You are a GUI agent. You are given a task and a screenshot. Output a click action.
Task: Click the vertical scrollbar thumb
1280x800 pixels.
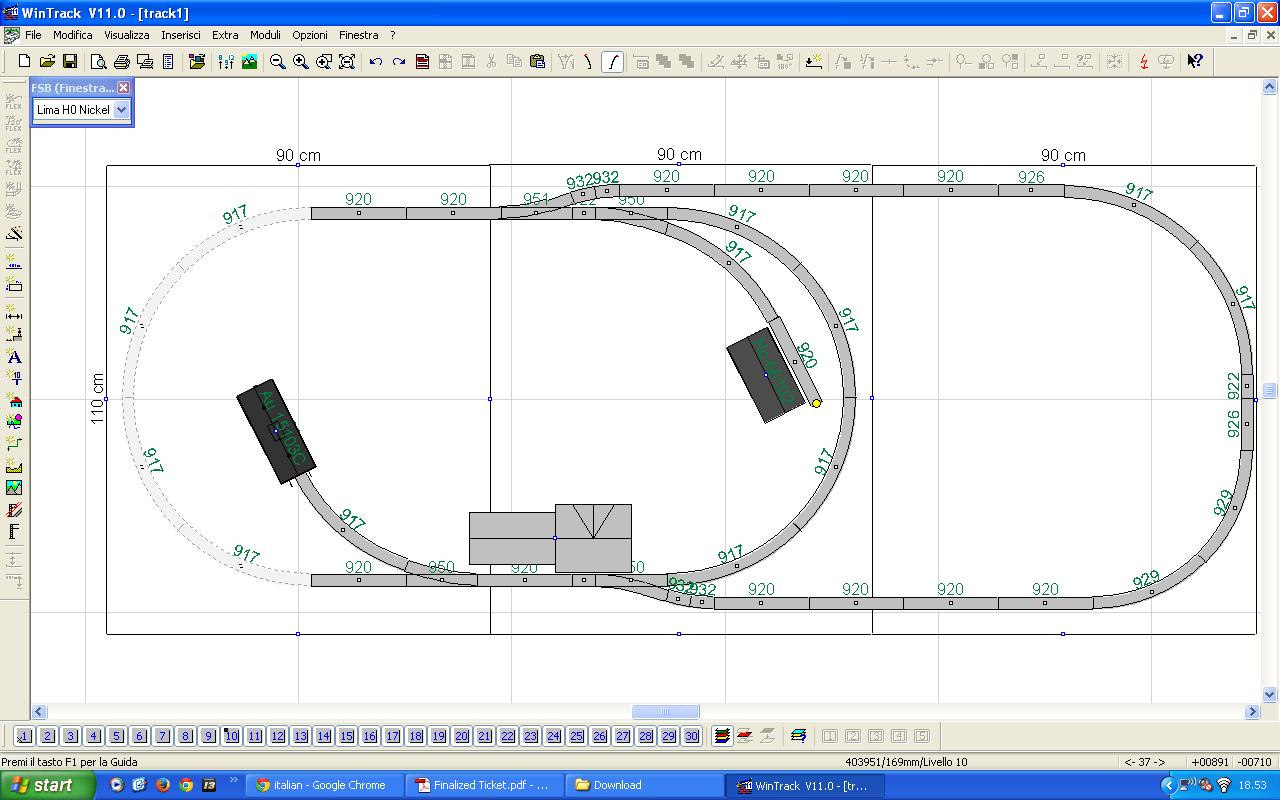pyautogui.click(x=1270, y=391)
